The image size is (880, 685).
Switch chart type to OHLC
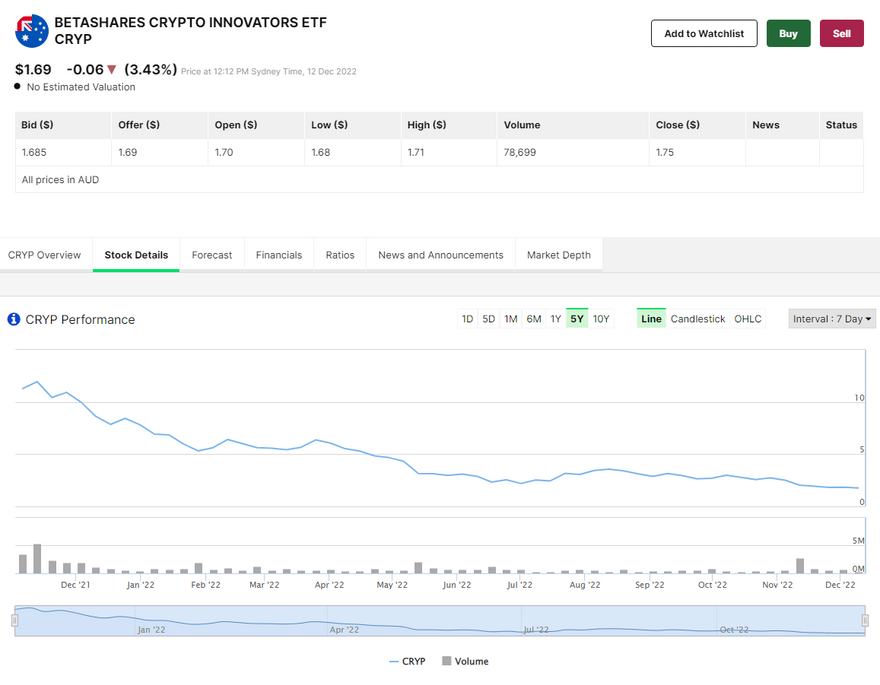click(x=748, y=319)
